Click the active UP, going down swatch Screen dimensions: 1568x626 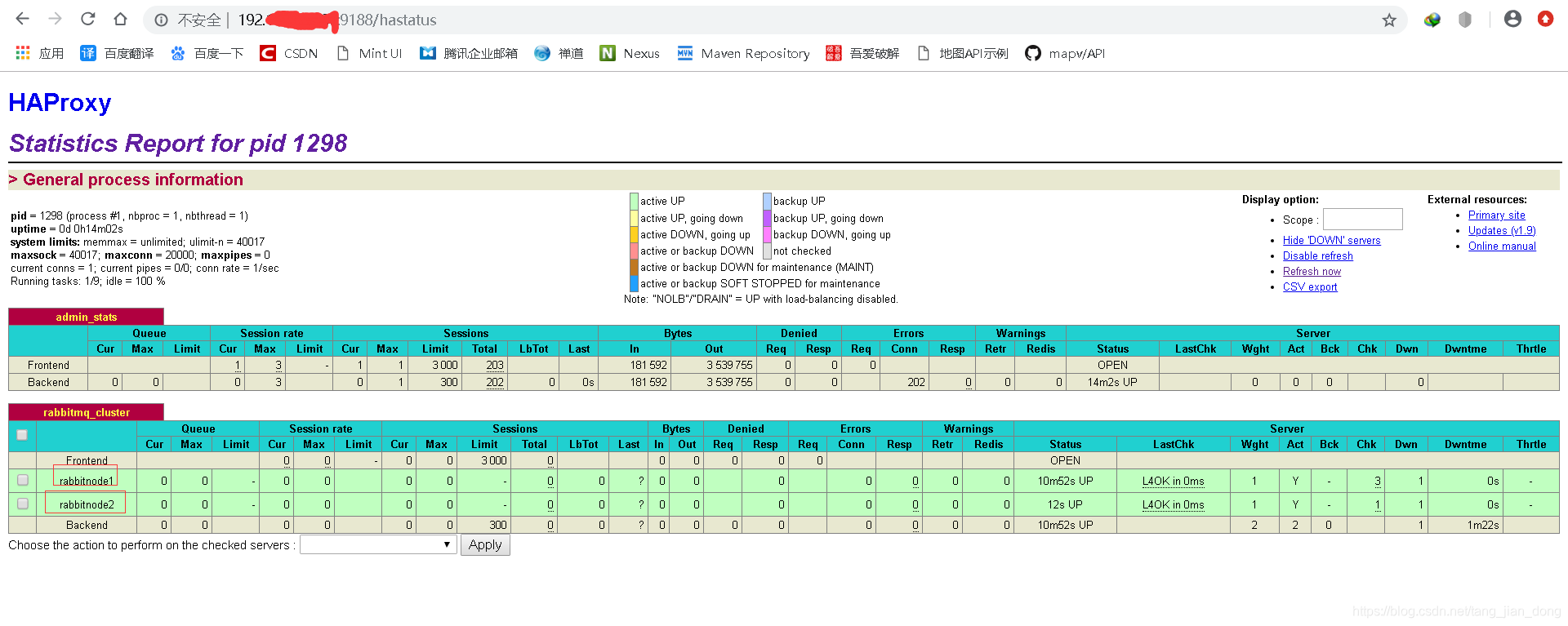(634, 218)
